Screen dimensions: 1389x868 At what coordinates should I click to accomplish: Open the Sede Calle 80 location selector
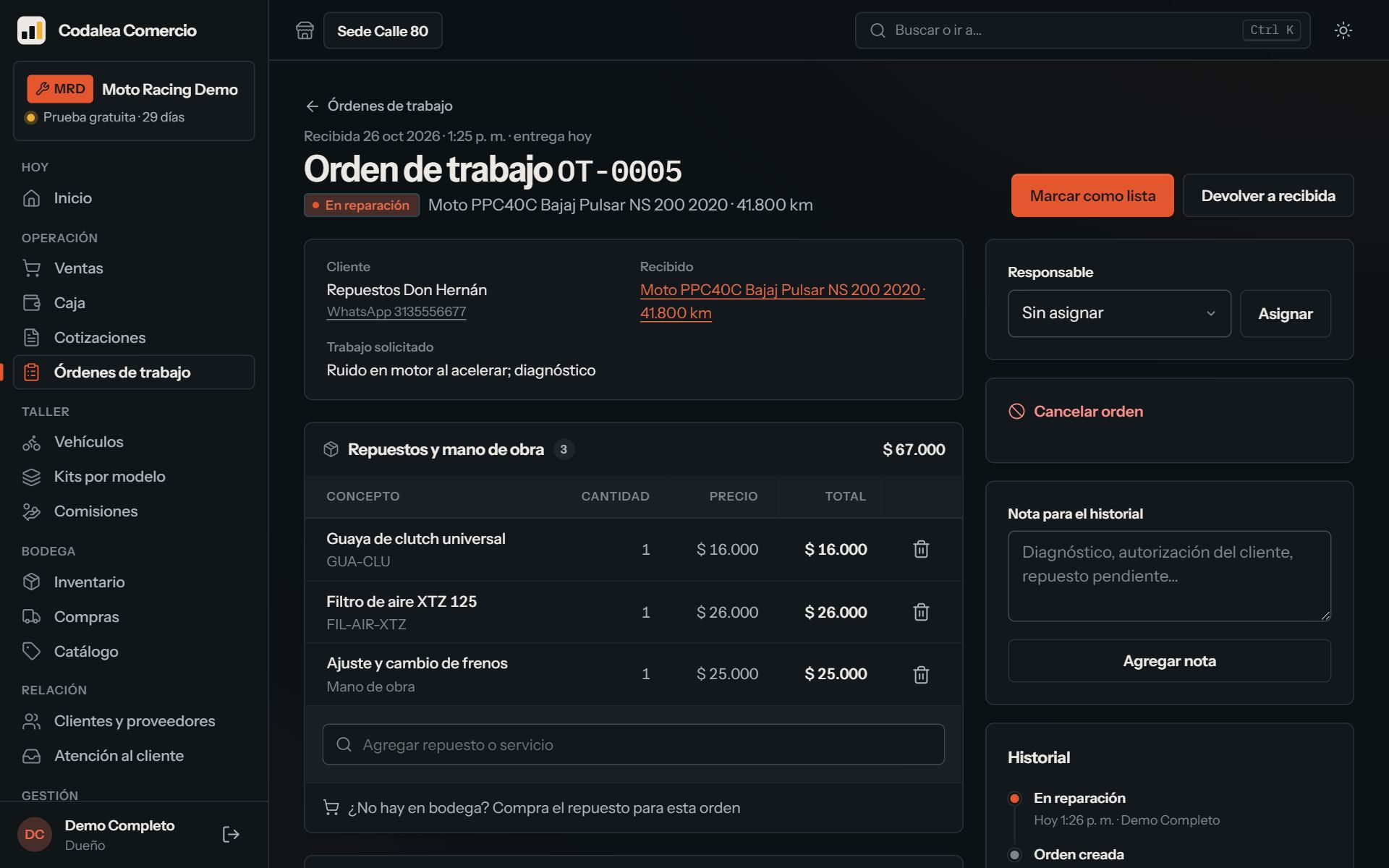tap(383, 30)
